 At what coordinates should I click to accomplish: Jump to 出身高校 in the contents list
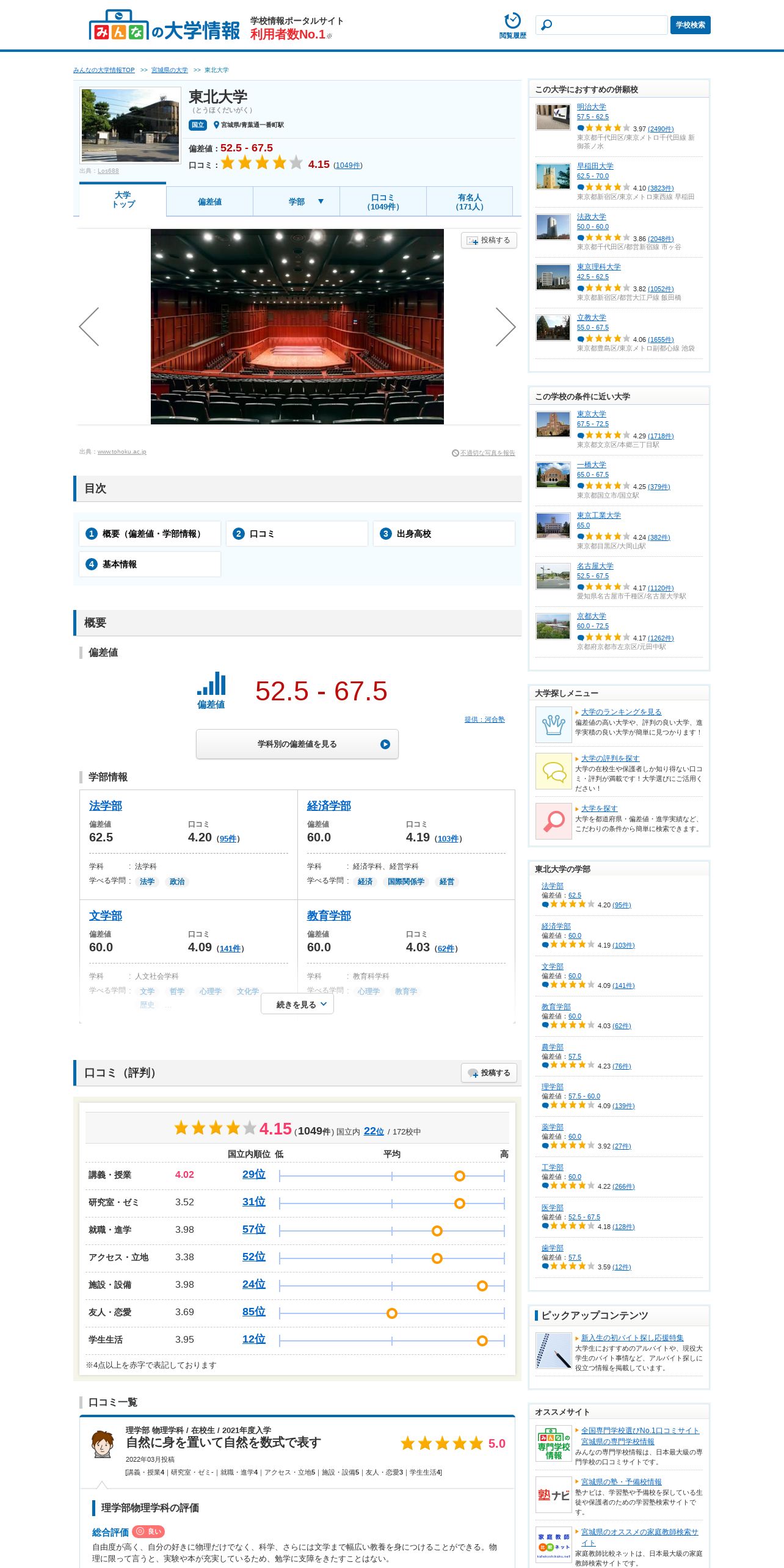[444, 534]
